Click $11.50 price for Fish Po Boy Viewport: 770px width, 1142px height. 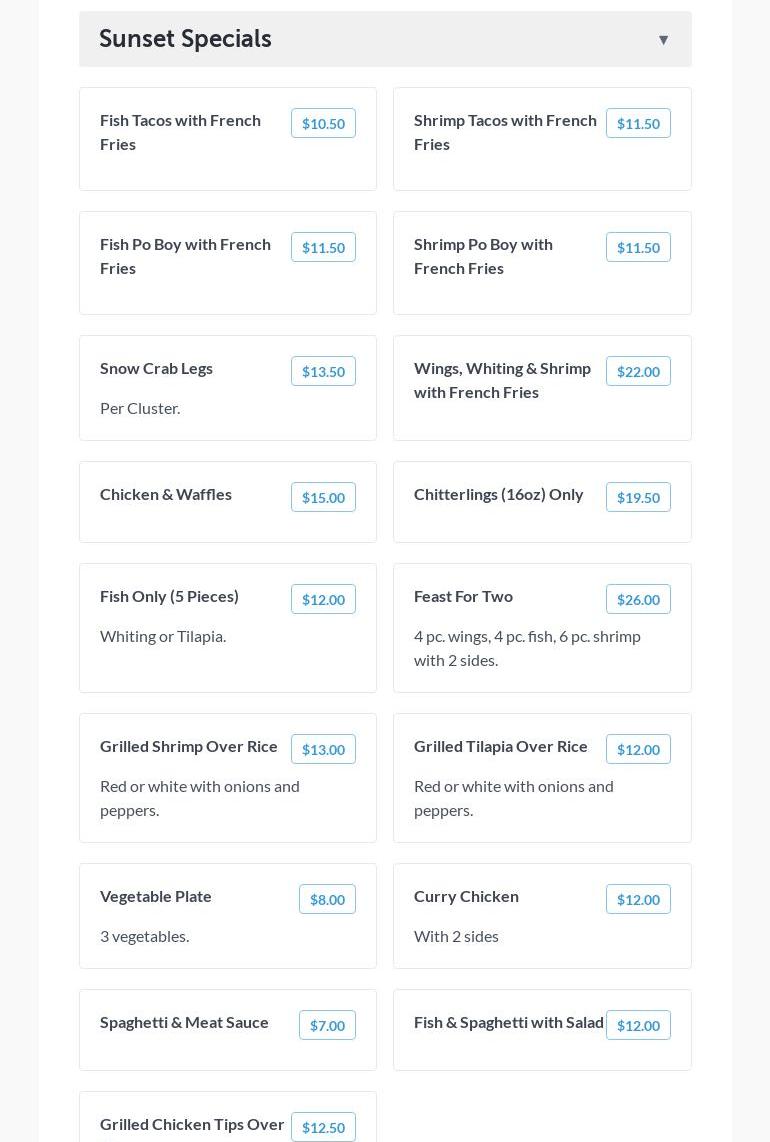tap(323, 247)
